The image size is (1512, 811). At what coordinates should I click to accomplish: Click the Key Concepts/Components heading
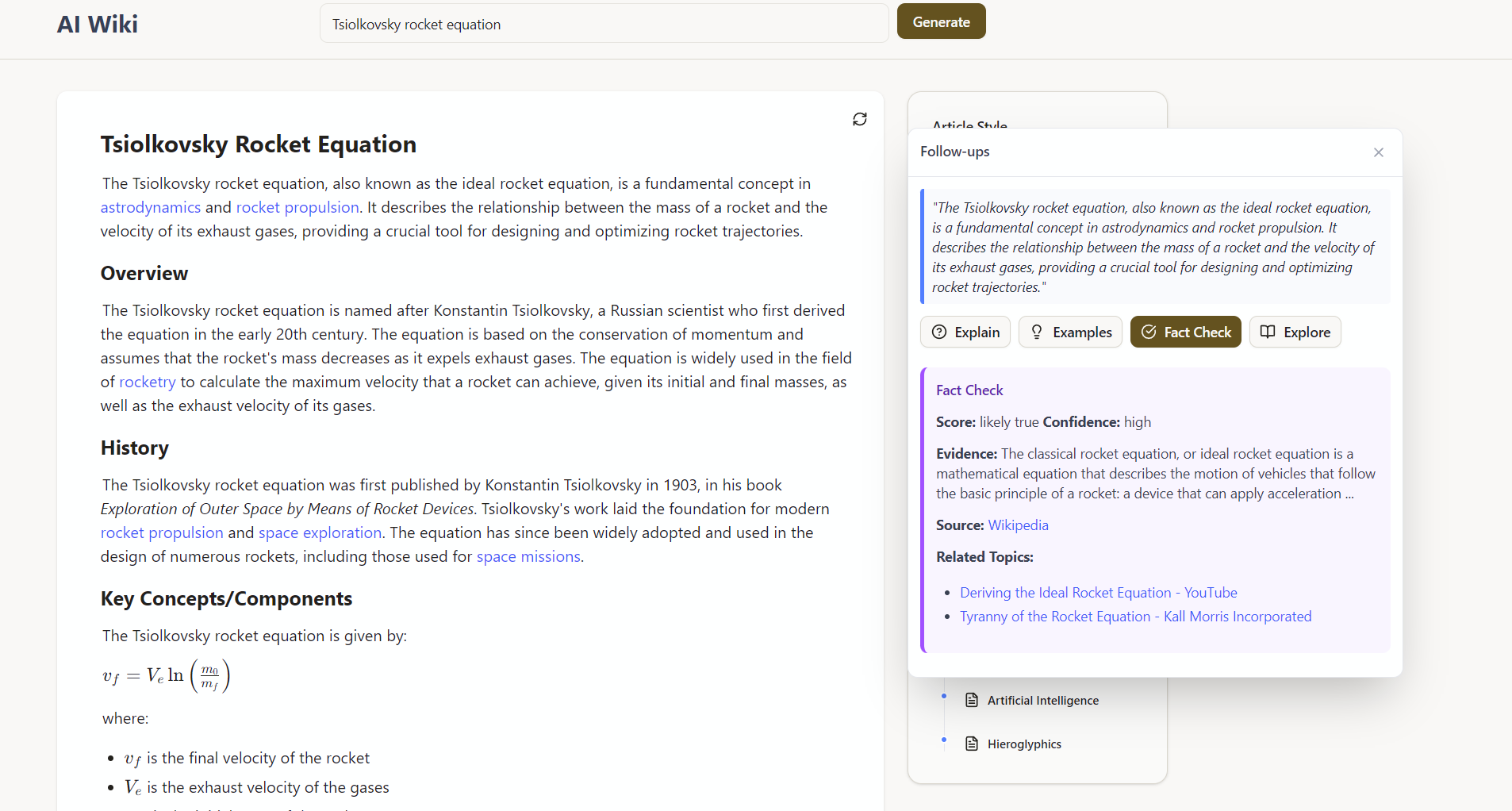[x=226, y=598]
